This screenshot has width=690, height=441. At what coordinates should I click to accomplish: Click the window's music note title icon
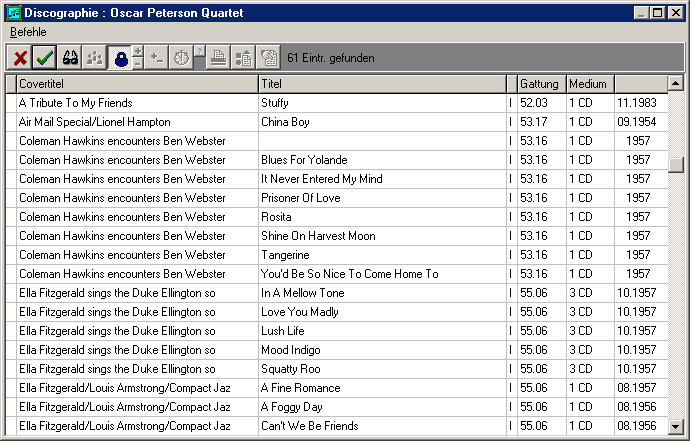[x=14, y=13]
